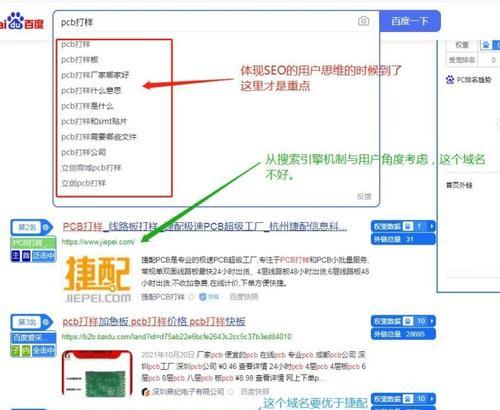Open result pcb打样加急板 pcb打样价格
Screen dimensions: 500x410
154,322
